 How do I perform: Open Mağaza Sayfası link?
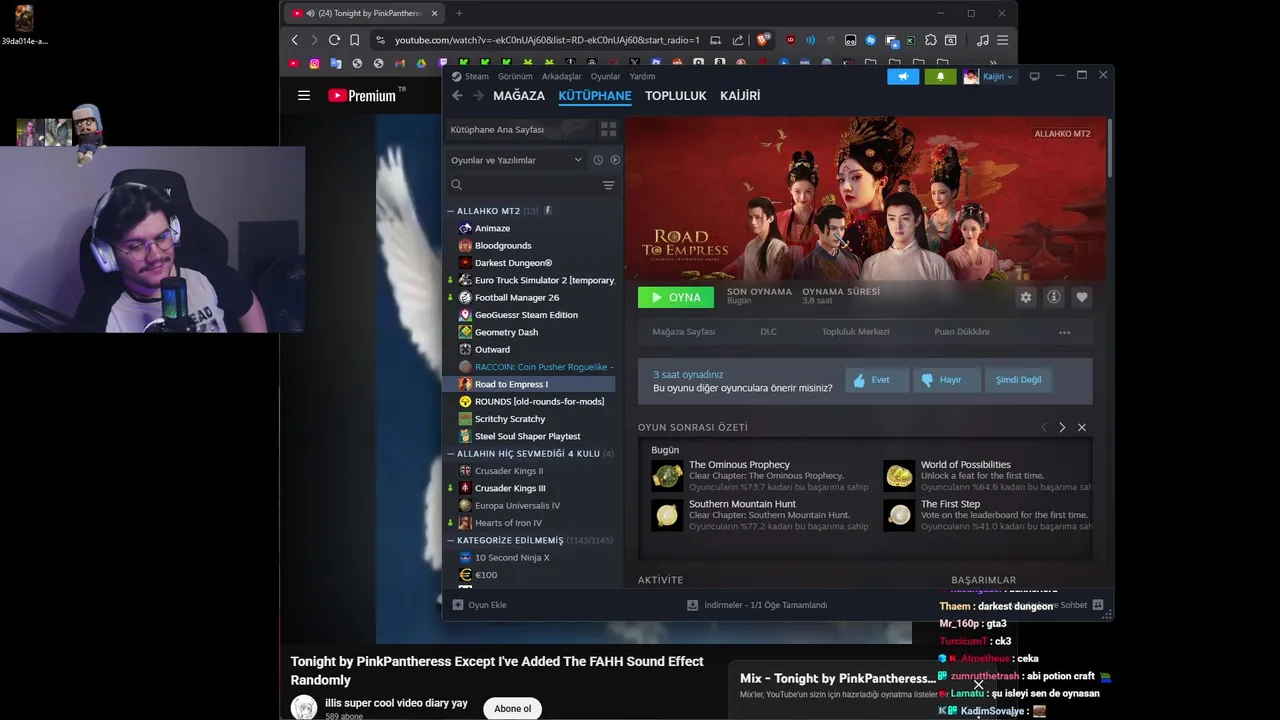683,332
